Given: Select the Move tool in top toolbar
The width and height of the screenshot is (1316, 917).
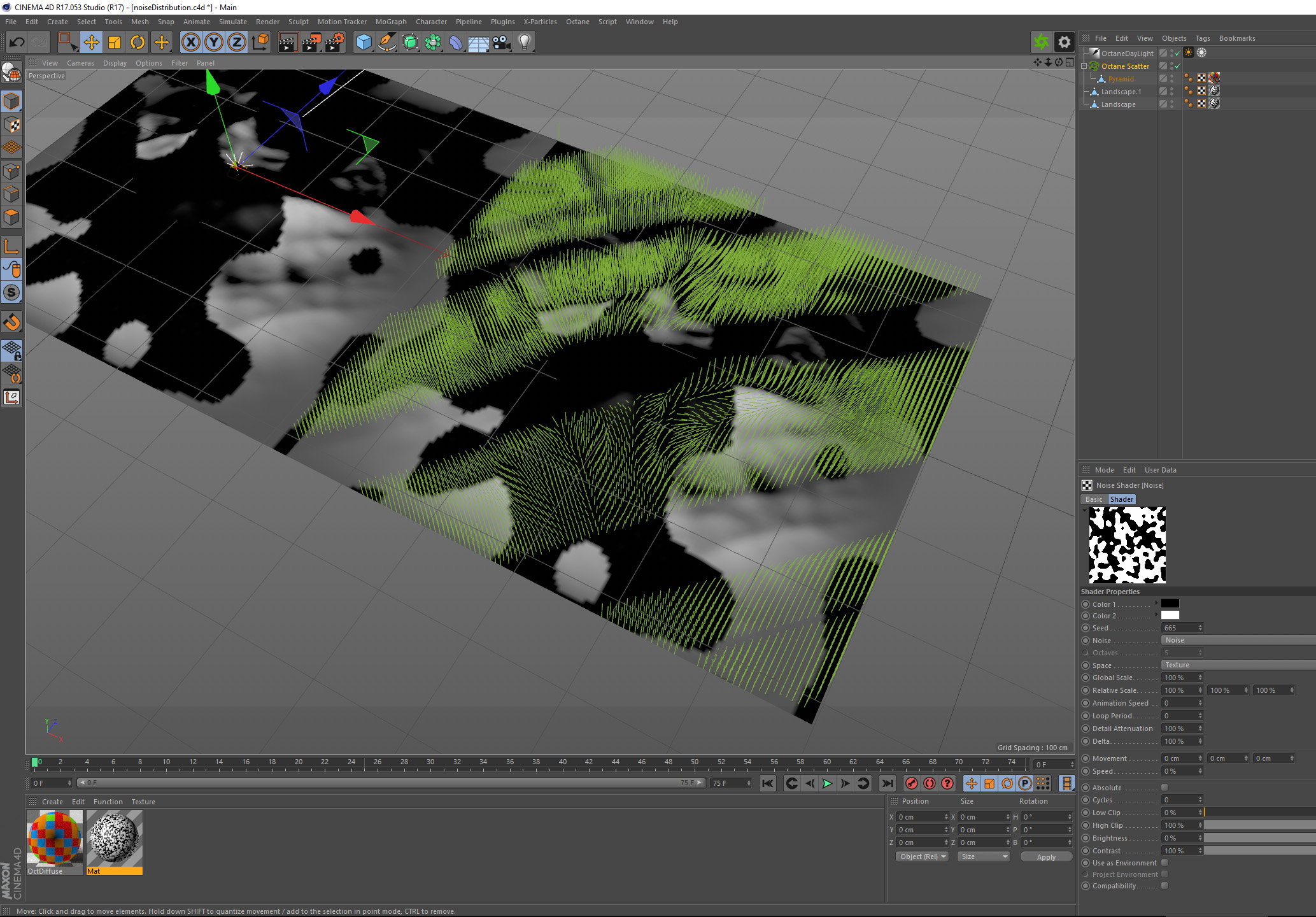Looking at the screenshot, I should 91,43.
